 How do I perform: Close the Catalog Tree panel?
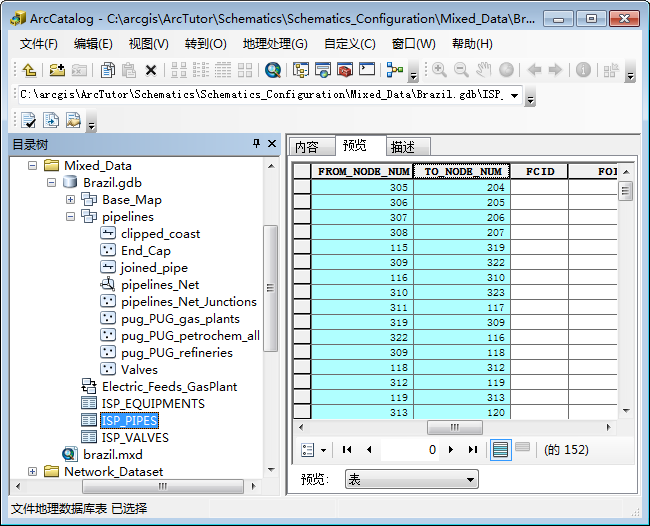(272, 143)
